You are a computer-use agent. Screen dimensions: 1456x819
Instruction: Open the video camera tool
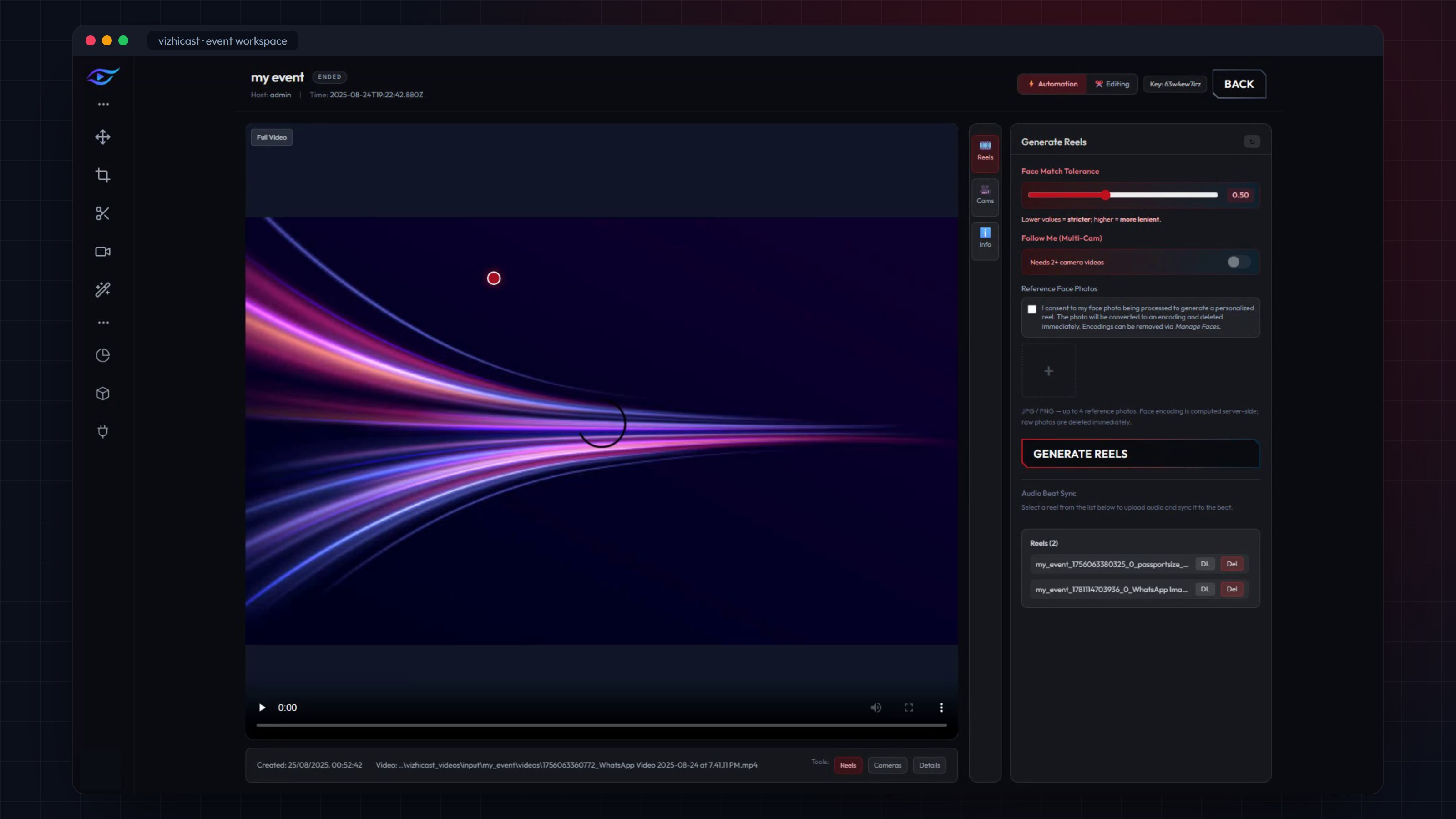coord(103,252)
